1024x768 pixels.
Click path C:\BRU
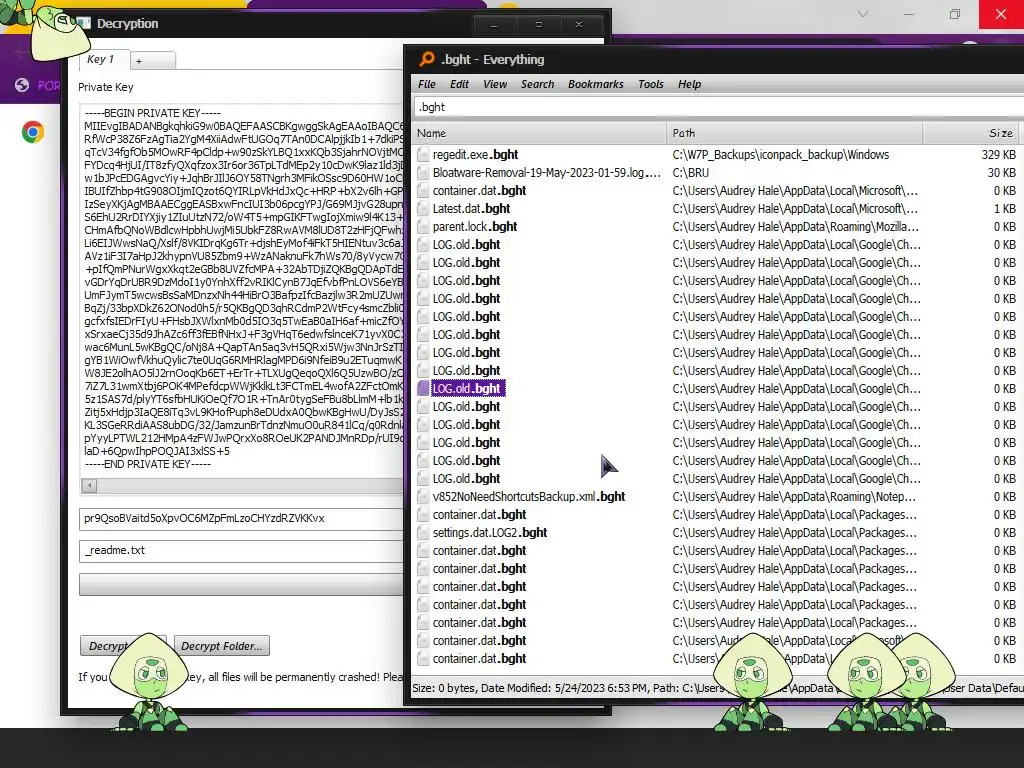tap(690, 173)
